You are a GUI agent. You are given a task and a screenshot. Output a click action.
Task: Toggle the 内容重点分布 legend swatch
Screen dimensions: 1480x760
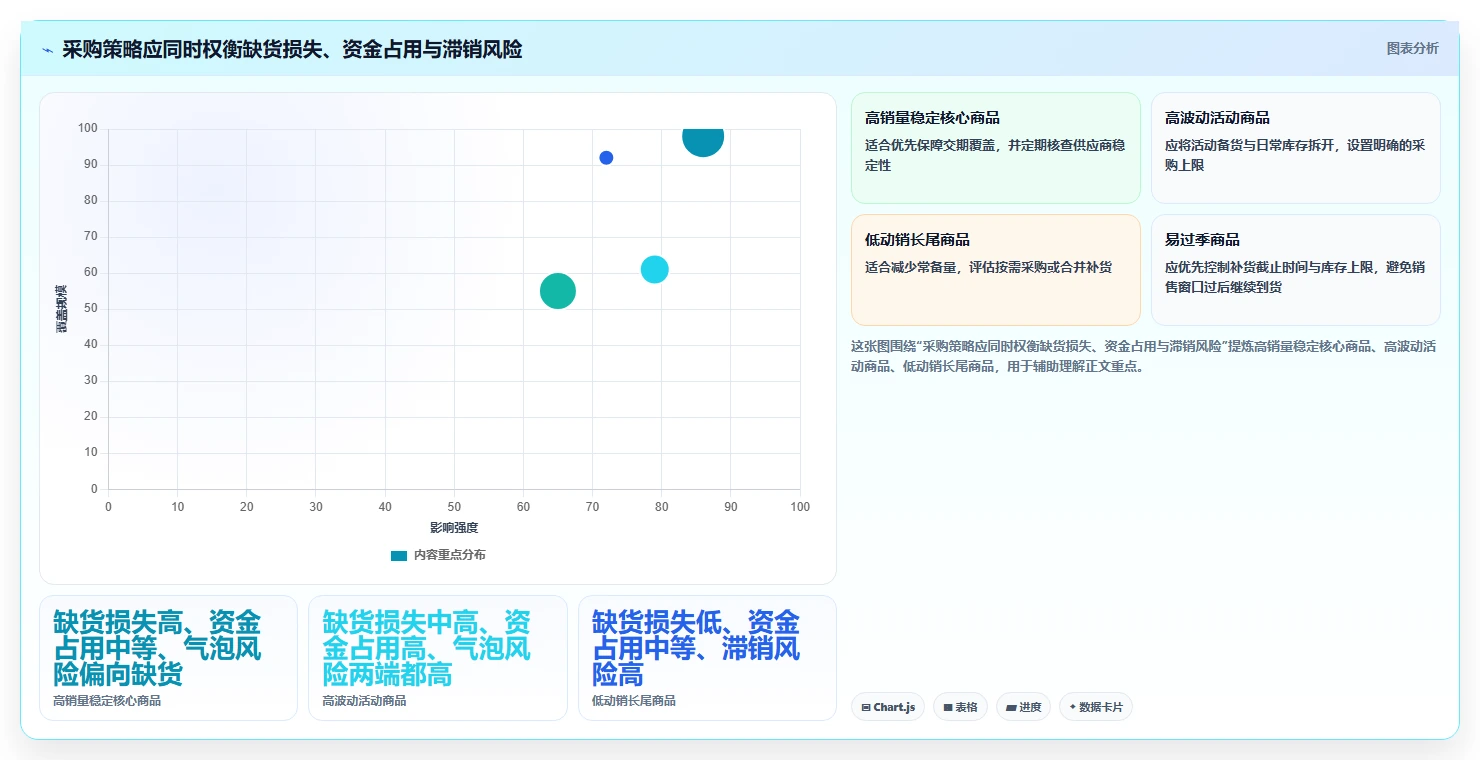(399, 555)
